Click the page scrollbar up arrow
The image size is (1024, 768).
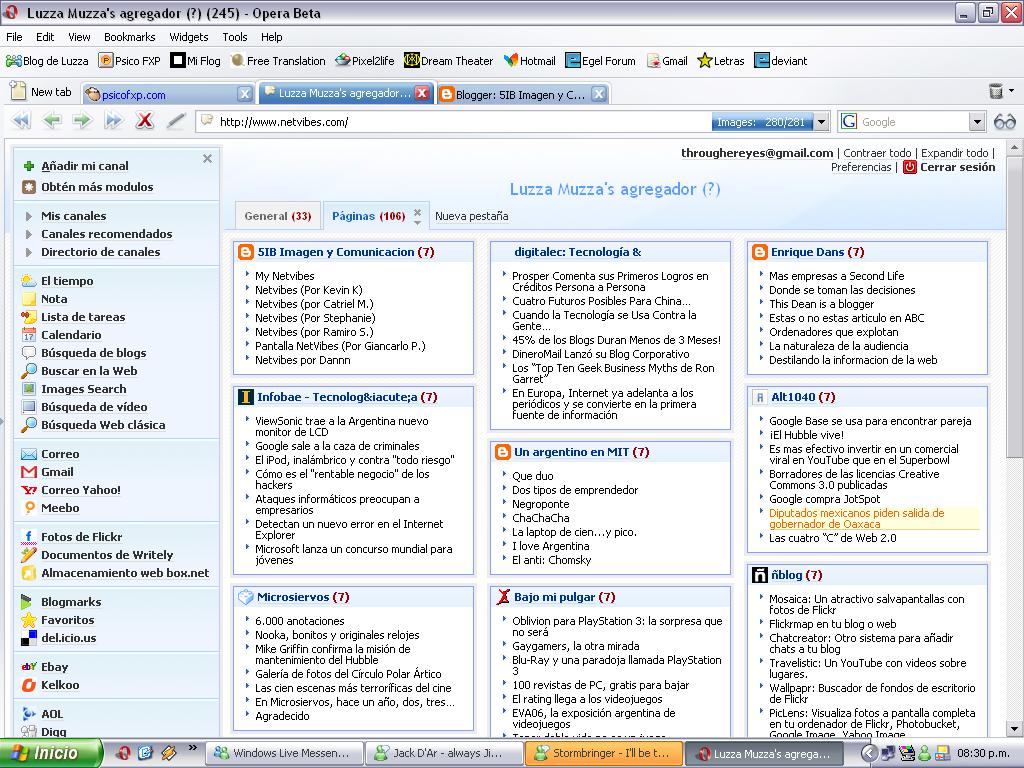tap(1013, 146)
